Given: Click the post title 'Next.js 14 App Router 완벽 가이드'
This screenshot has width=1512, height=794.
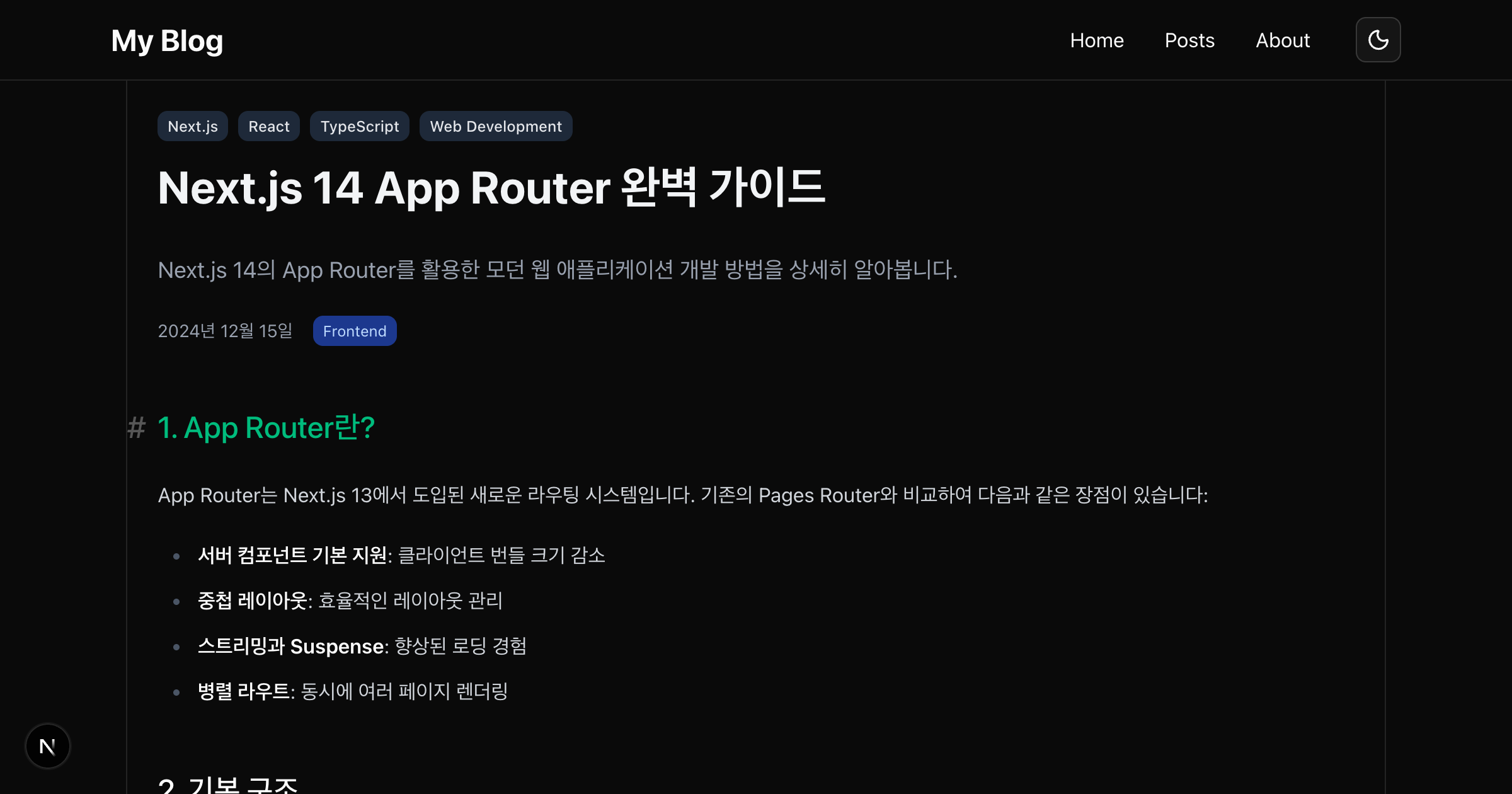Looking at the screenshot, I should 491,188.
